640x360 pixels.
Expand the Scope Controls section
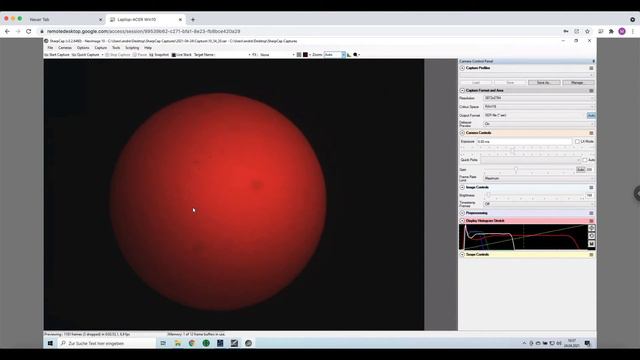pyautogui.click(x=462, y=255)
